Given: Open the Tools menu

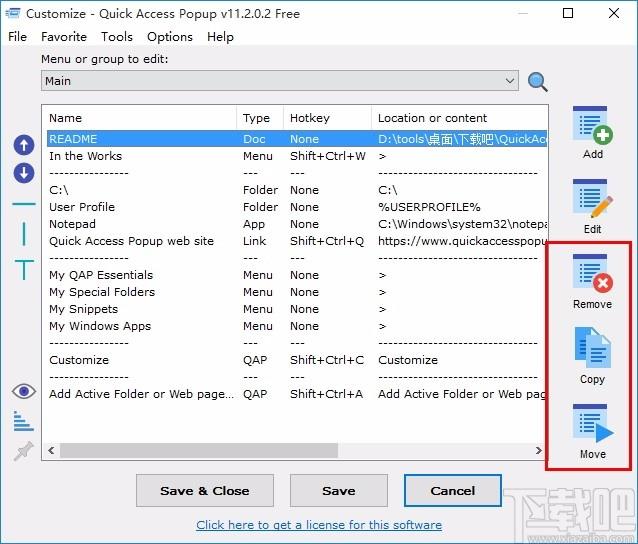Looking at the screenshot, I should [117, 37].
